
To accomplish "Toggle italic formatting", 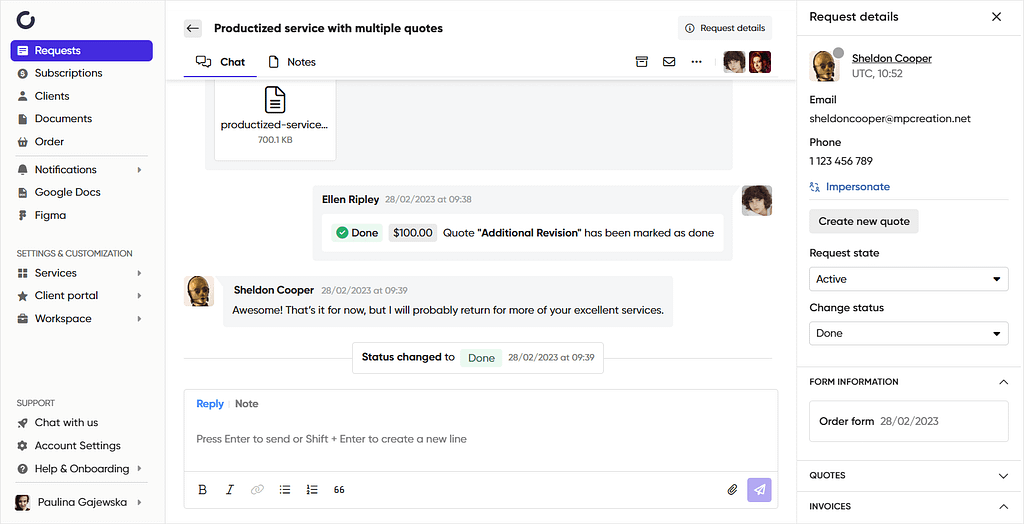I will (230, 489).
